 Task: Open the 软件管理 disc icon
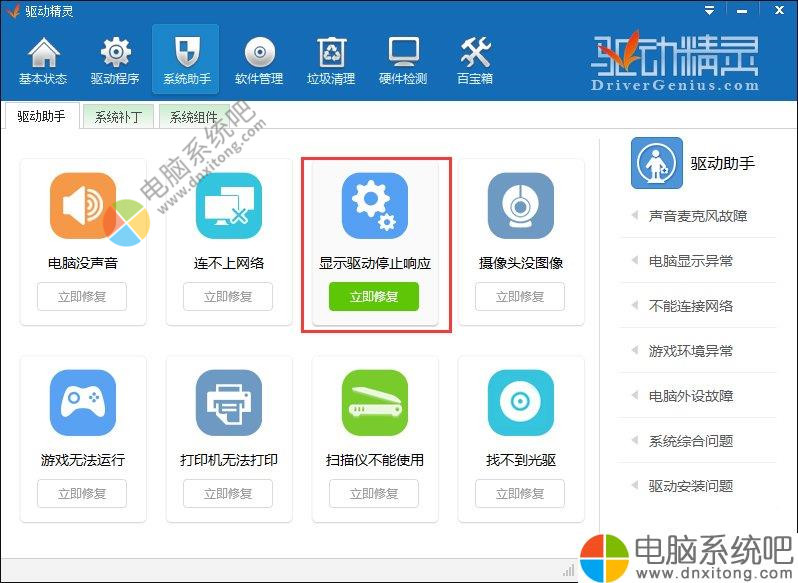pos(260,53)
